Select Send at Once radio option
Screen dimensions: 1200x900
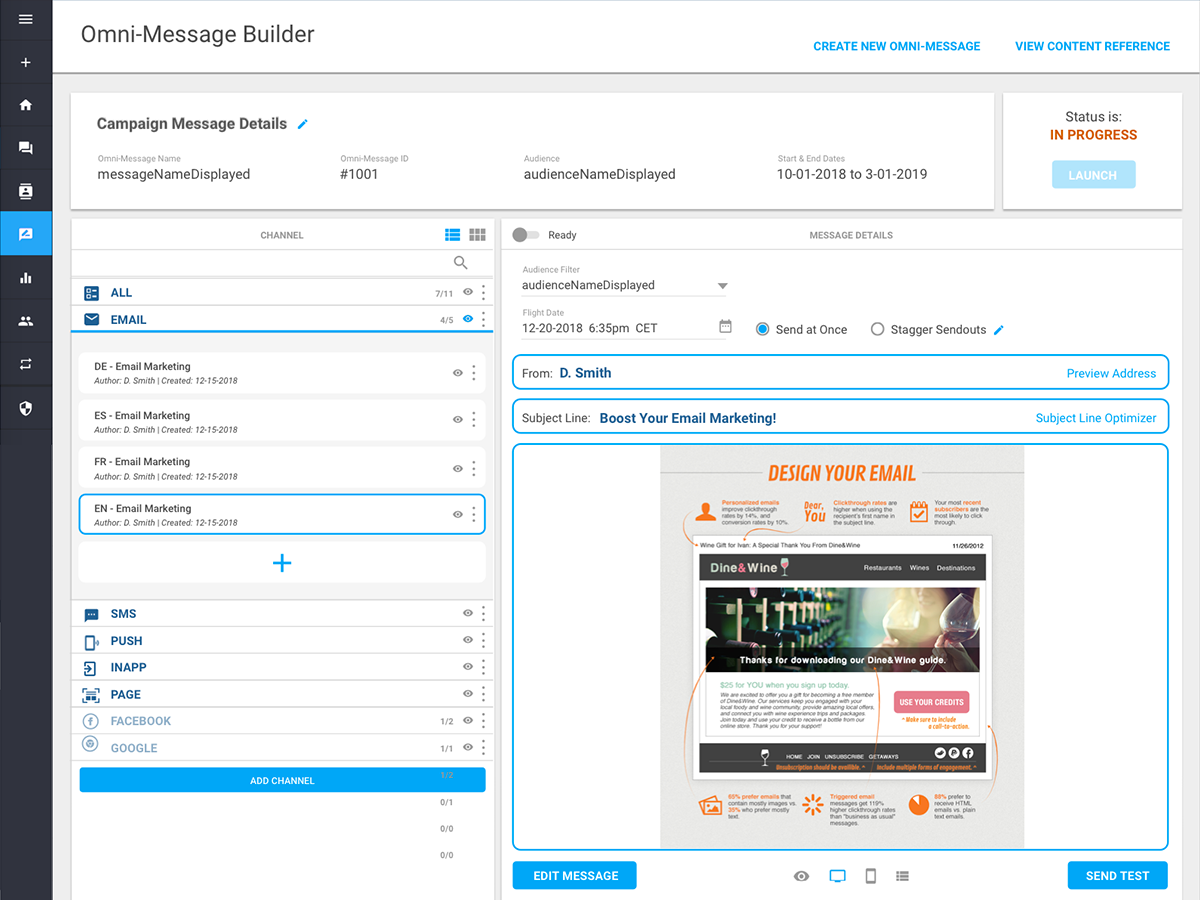(x=762, y=329)
